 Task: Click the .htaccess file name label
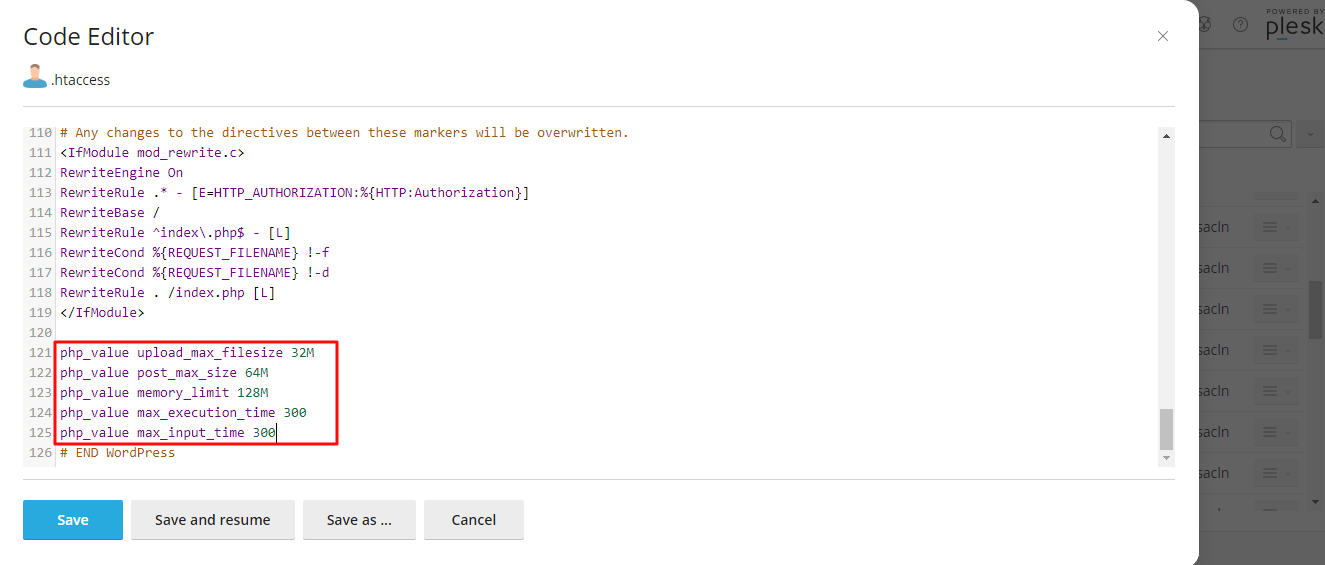click(80, 80)
